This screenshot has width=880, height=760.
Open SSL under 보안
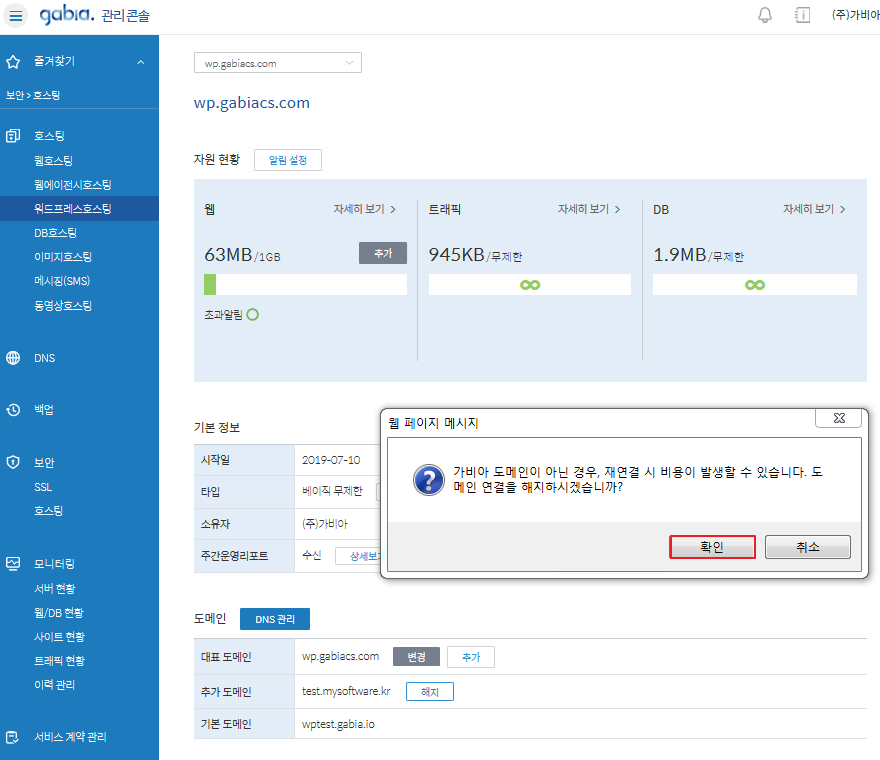[x=43, y=487]
